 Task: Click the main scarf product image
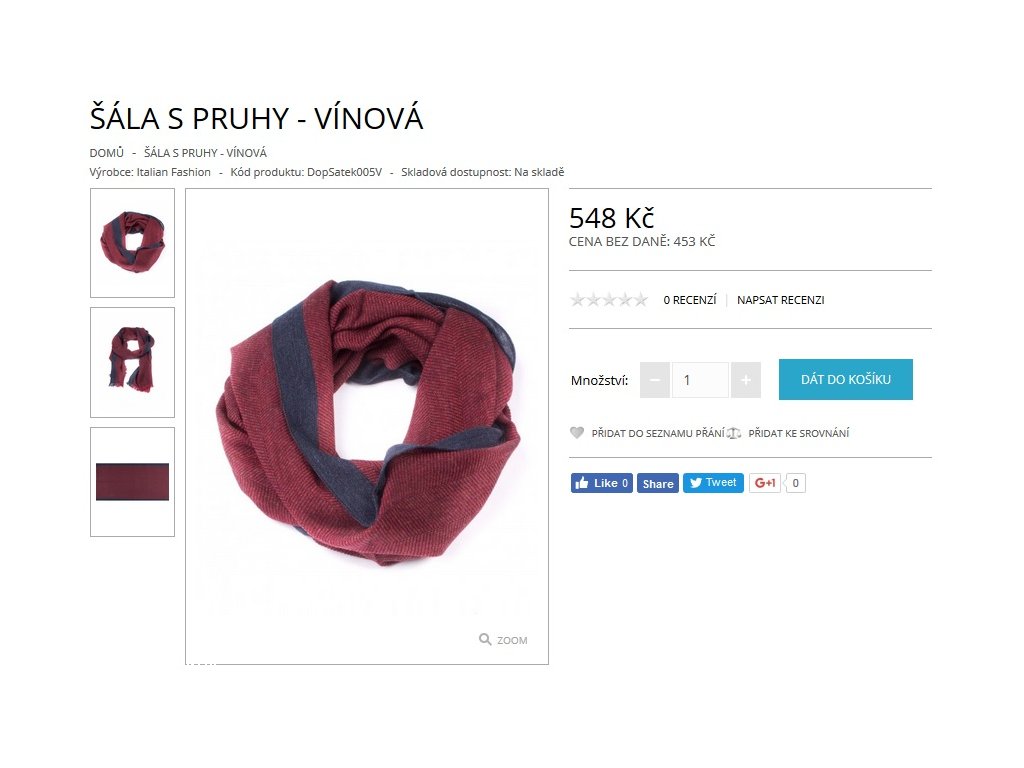pos(367,426)
